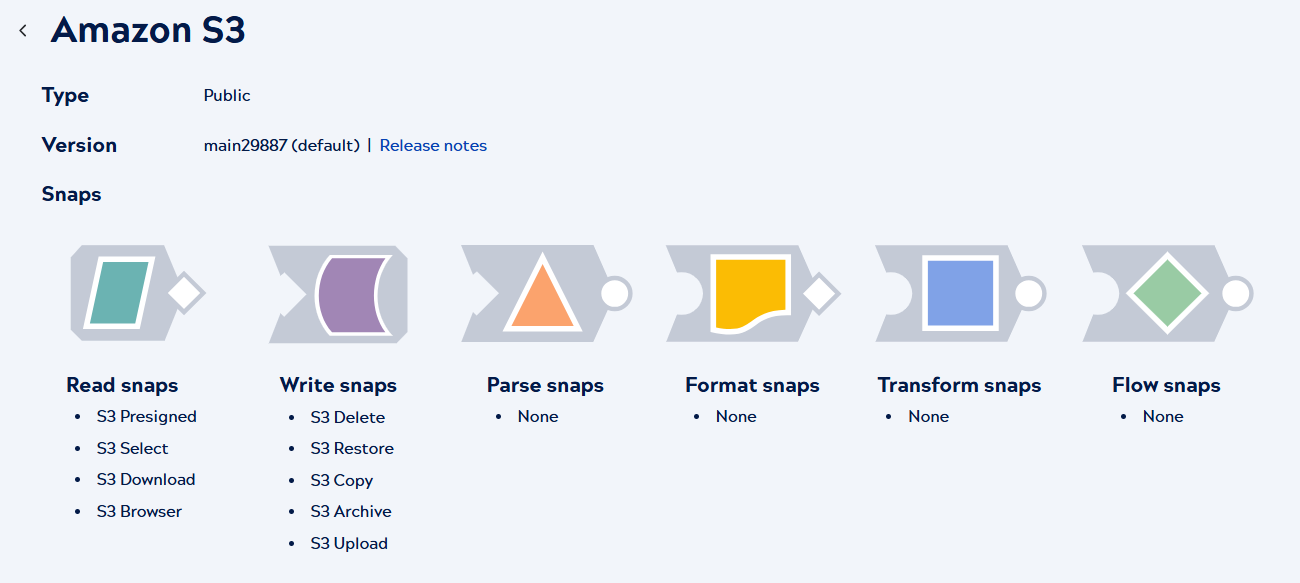The height and width of the screenshot is (583, 1300).
Task: Click the Amazon S3 page title
Action: (148, 31)
